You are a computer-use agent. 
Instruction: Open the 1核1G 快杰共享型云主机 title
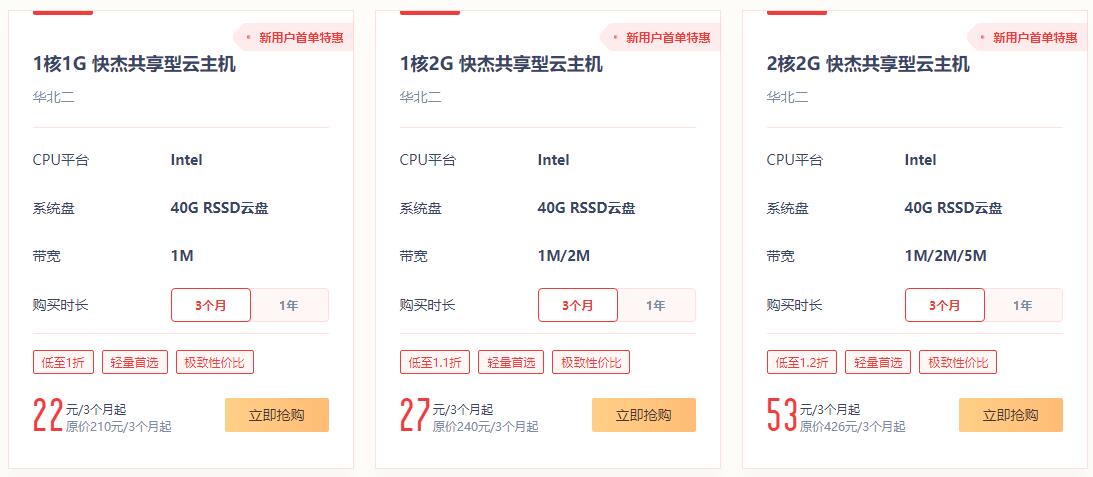click(134, 65)
